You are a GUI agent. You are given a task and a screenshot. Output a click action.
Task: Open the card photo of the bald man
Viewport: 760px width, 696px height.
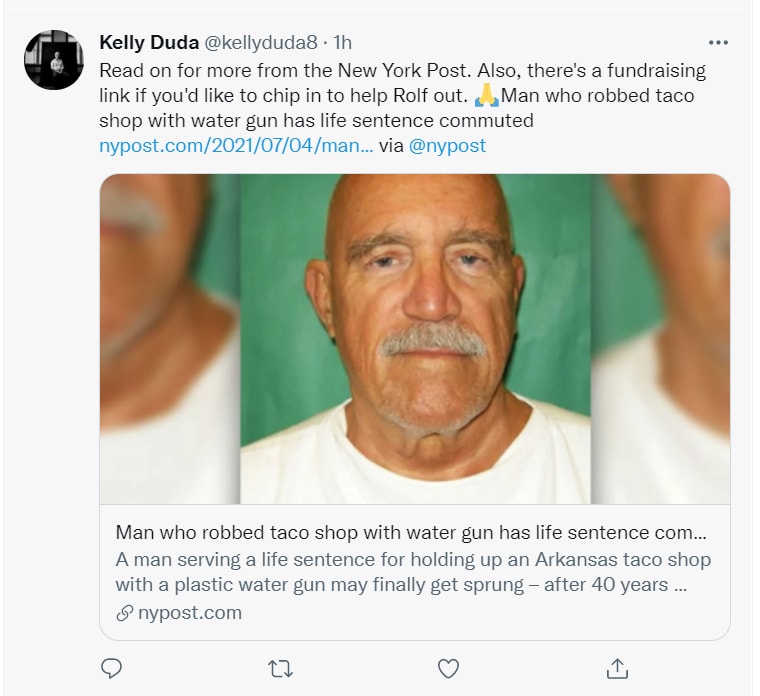pos(415,338)
